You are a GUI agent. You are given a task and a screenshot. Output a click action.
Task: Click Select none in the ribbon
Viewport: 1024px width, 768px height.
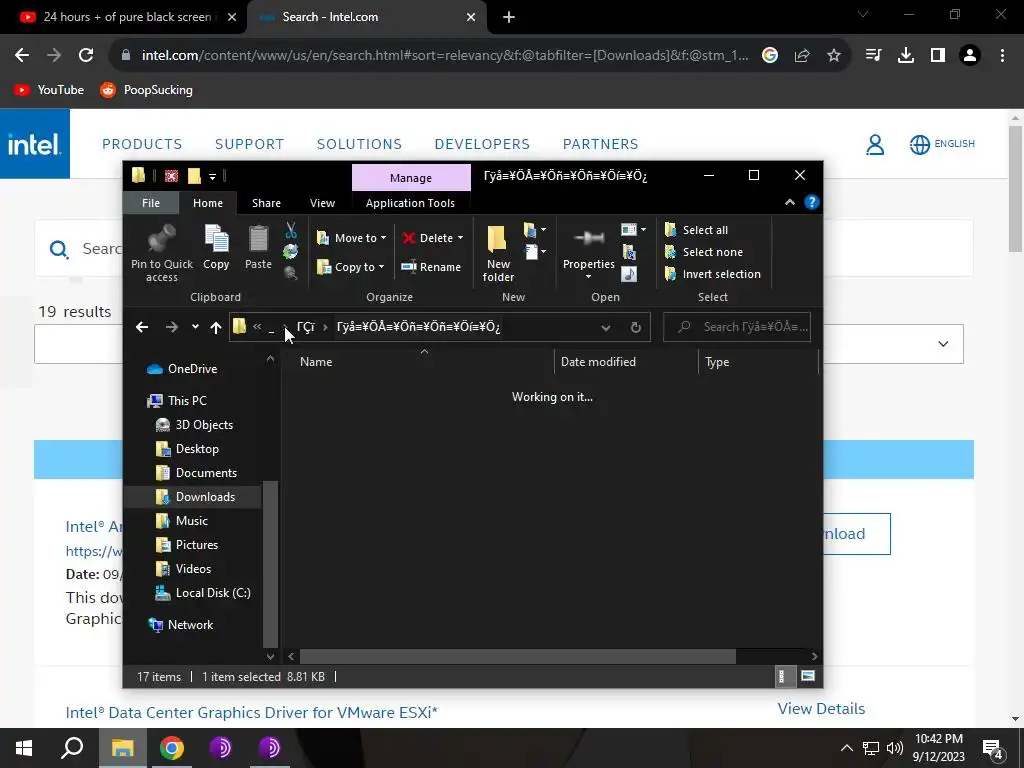click(x=703, y=252)
